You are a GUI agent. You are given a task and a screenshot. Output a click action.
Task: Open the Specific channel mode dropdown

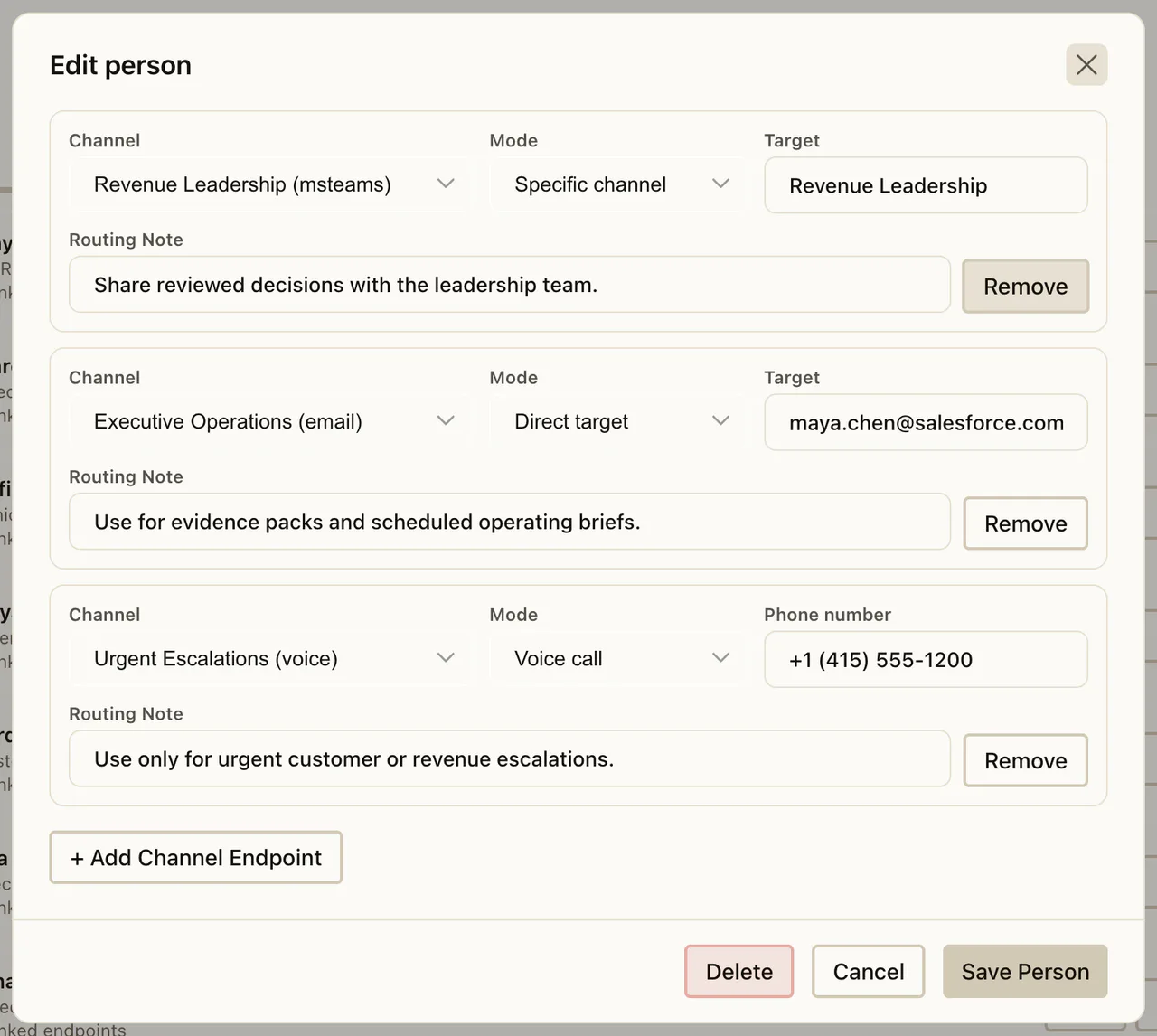click(617, 184)
